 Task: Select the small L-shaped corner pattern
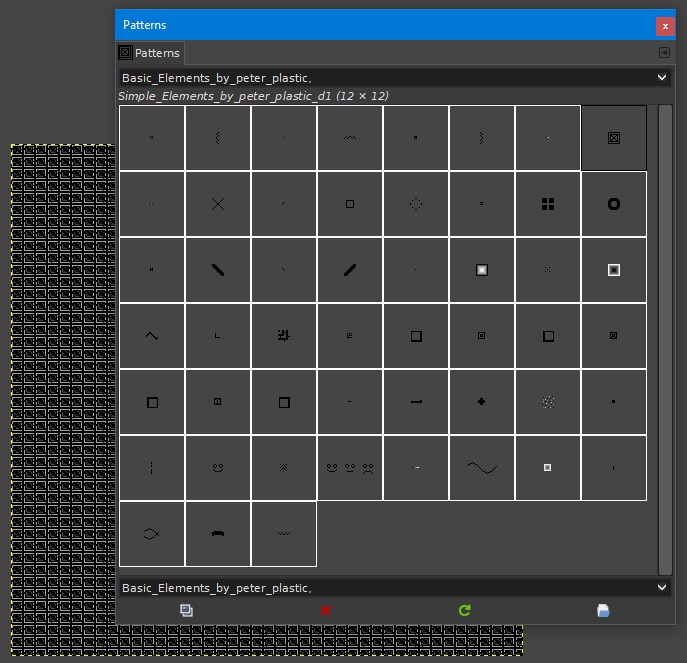click(218, 336)
